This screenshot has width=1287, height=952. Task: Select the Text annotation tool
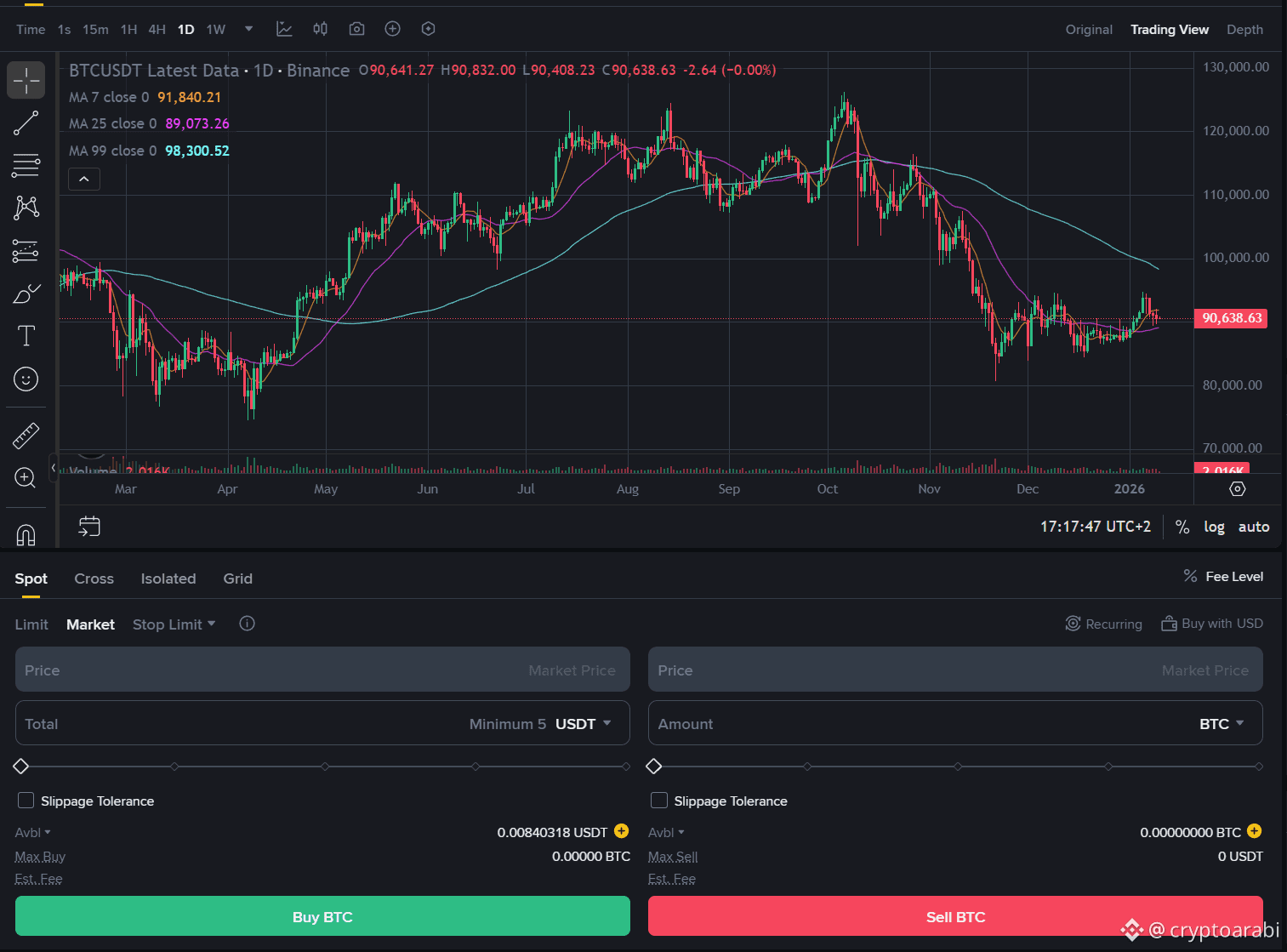click(26, 336)
